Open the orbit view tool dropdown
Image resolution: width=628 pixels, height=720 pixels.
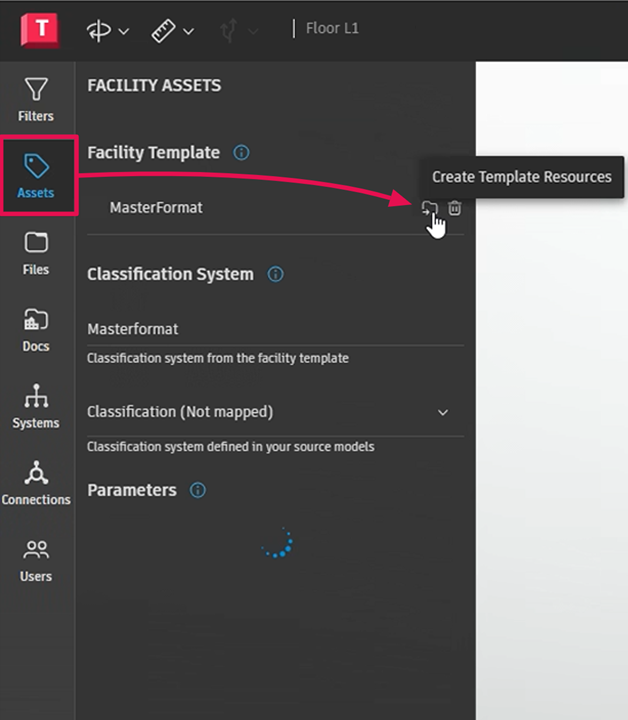(x=108, y=30)
